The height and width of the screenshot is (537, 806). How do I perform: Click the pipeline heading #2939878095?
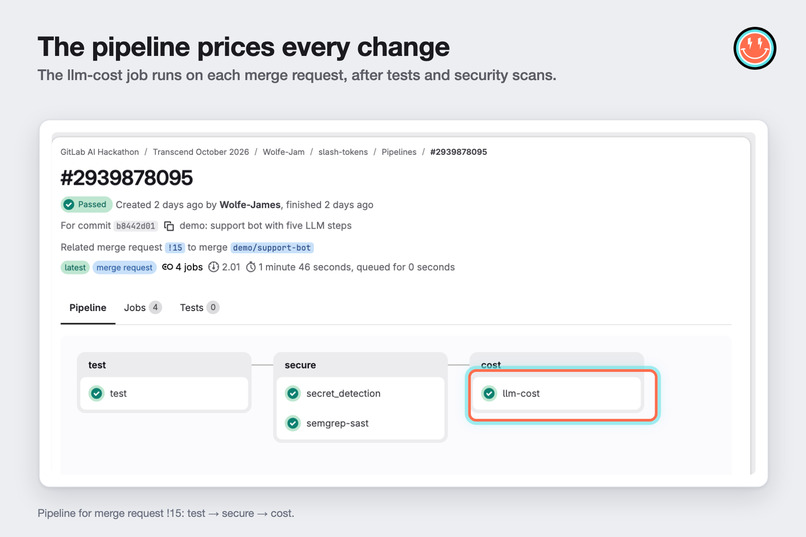point(126,178)
